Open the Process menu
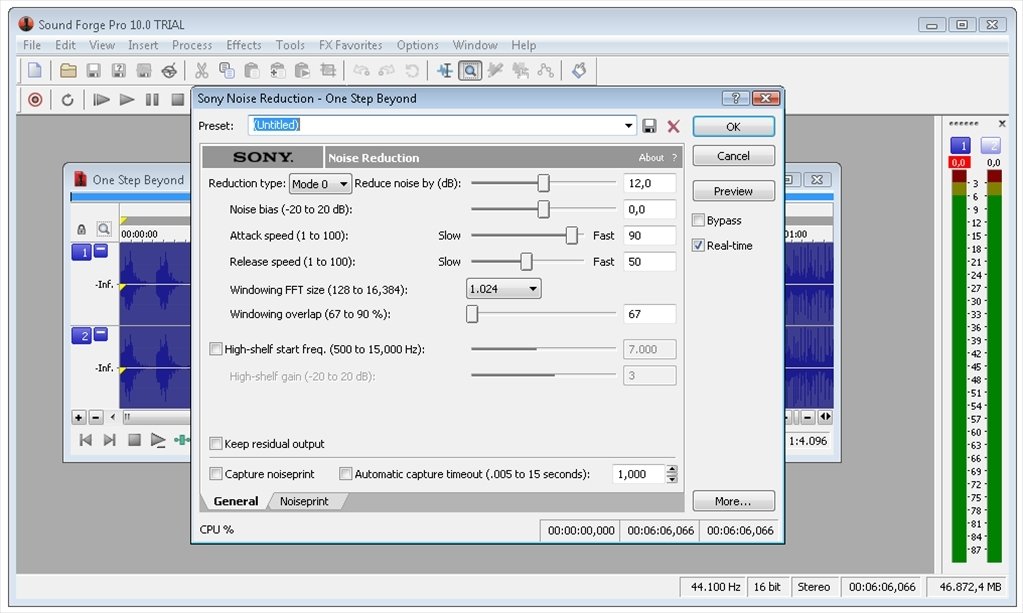Viewport: 1023px width, 613px height. tap(192, 45)
